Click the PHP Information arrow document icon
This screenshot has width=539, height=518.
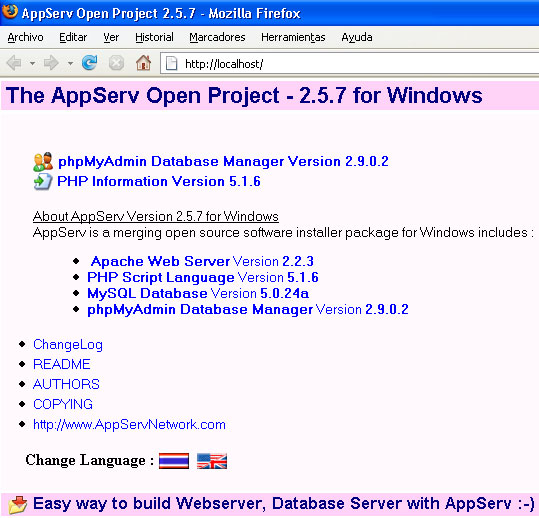pyautogui.click(x=43, y=181)
